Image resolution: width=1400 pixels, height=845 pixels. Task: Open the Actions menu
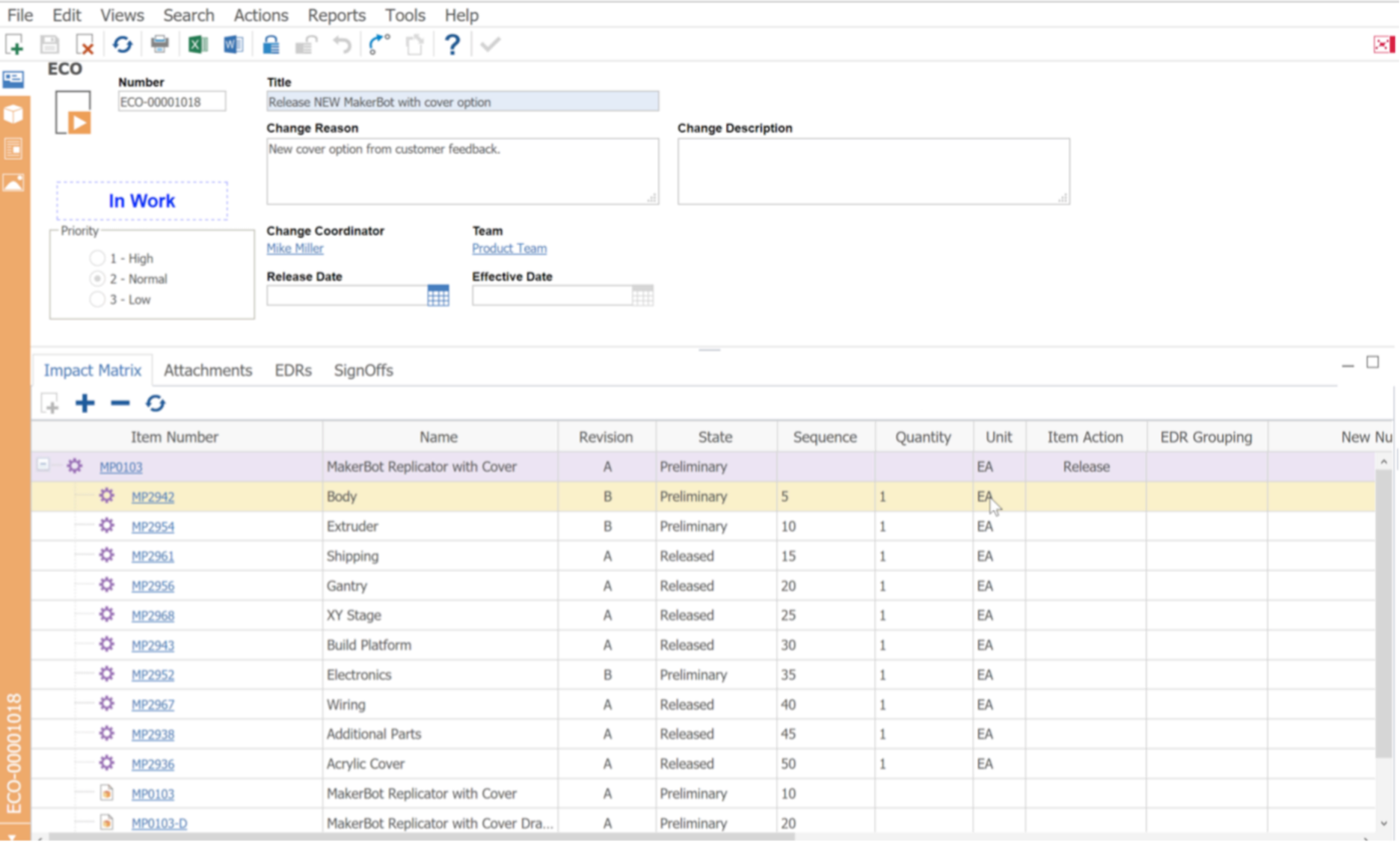[261, 15]
